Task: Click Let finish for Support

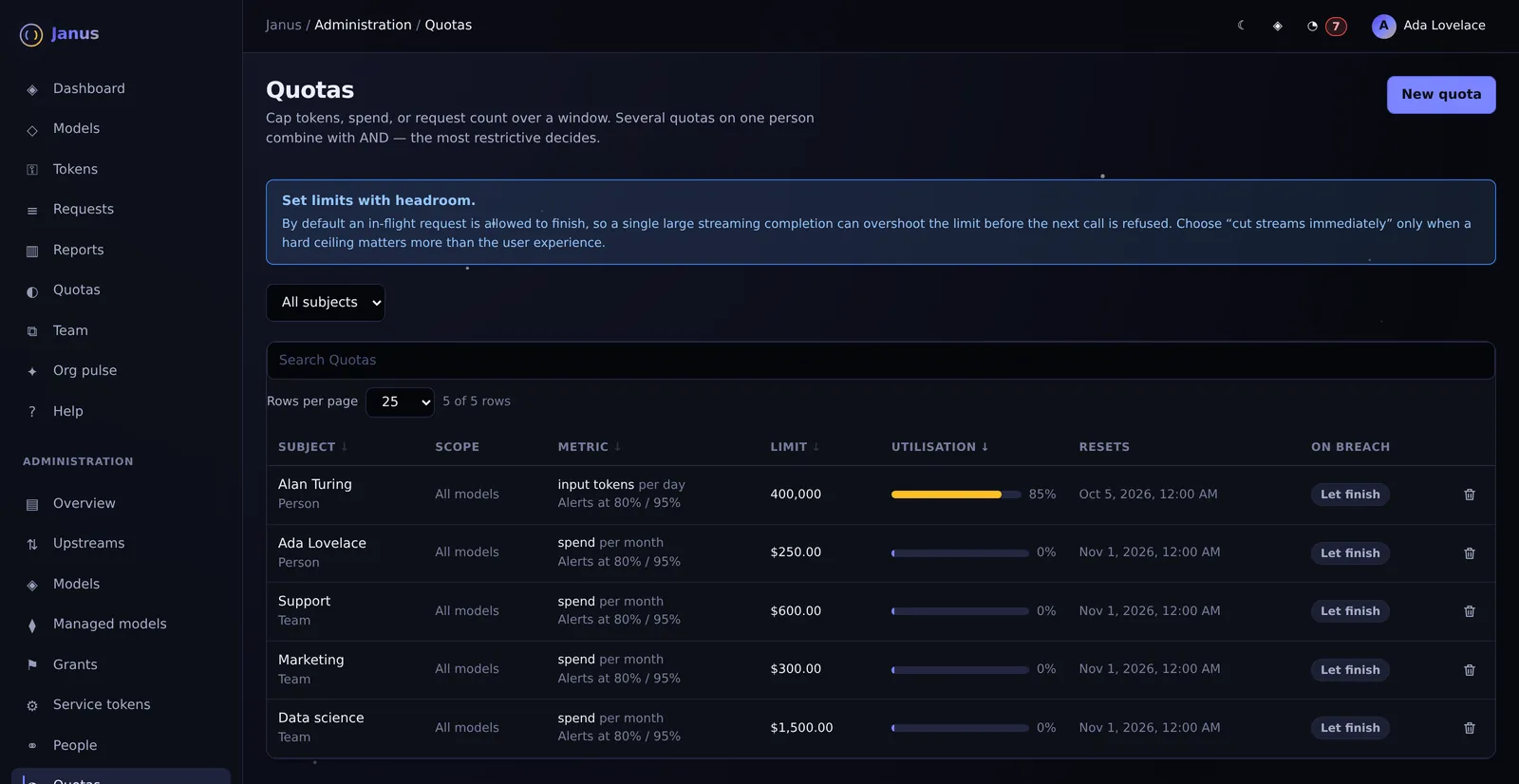Action: (x=1350, y=611)
